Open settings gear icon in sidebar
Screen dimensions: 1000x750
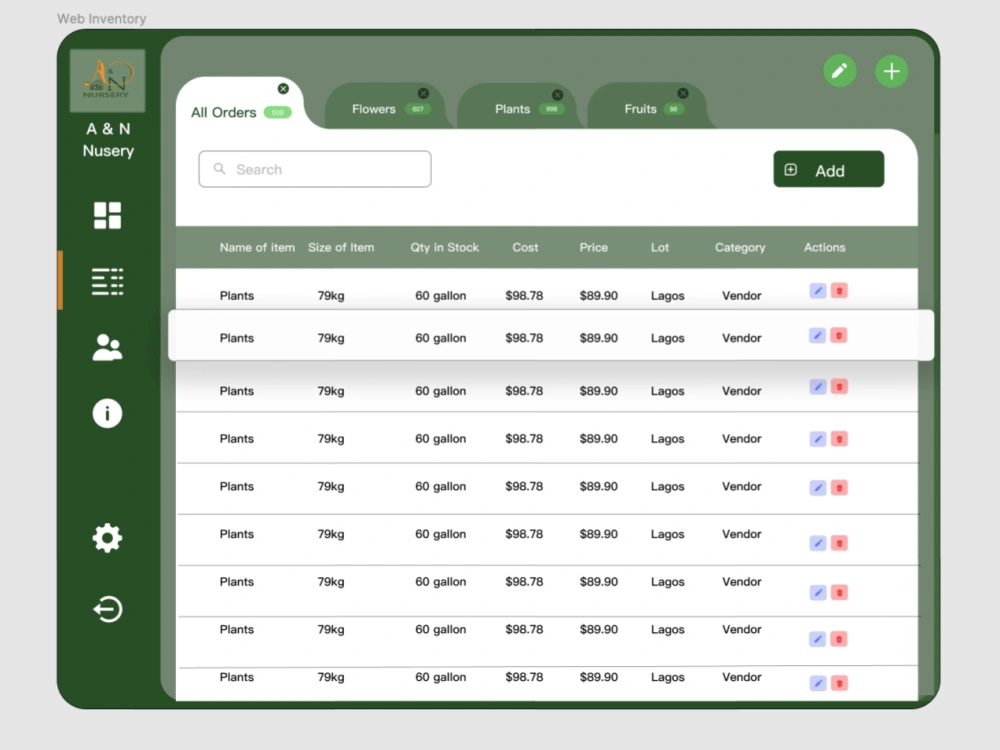click(x=107, y=538)
